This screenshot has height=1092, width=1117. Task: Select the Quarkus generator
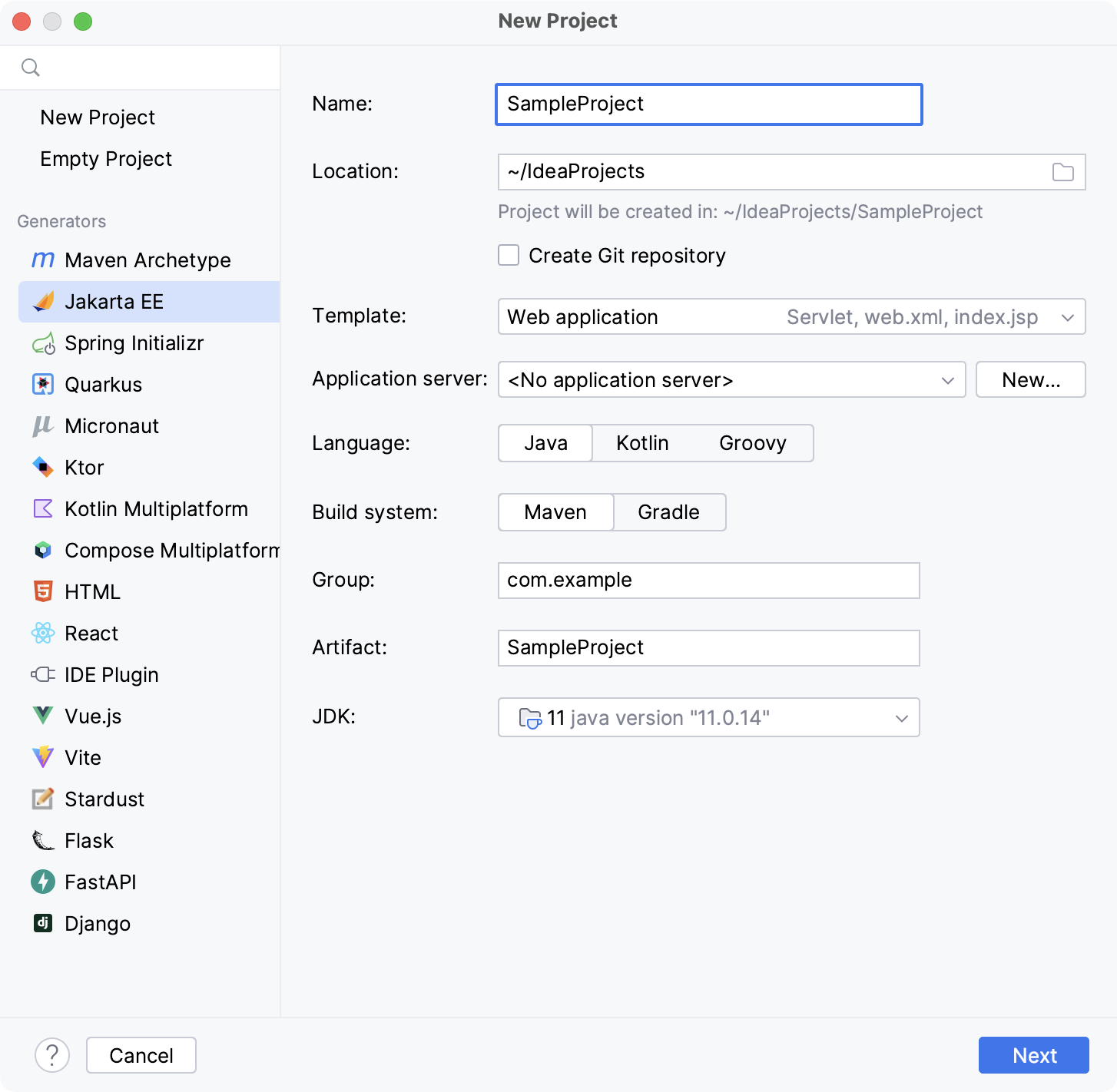[x=149, y=384]
